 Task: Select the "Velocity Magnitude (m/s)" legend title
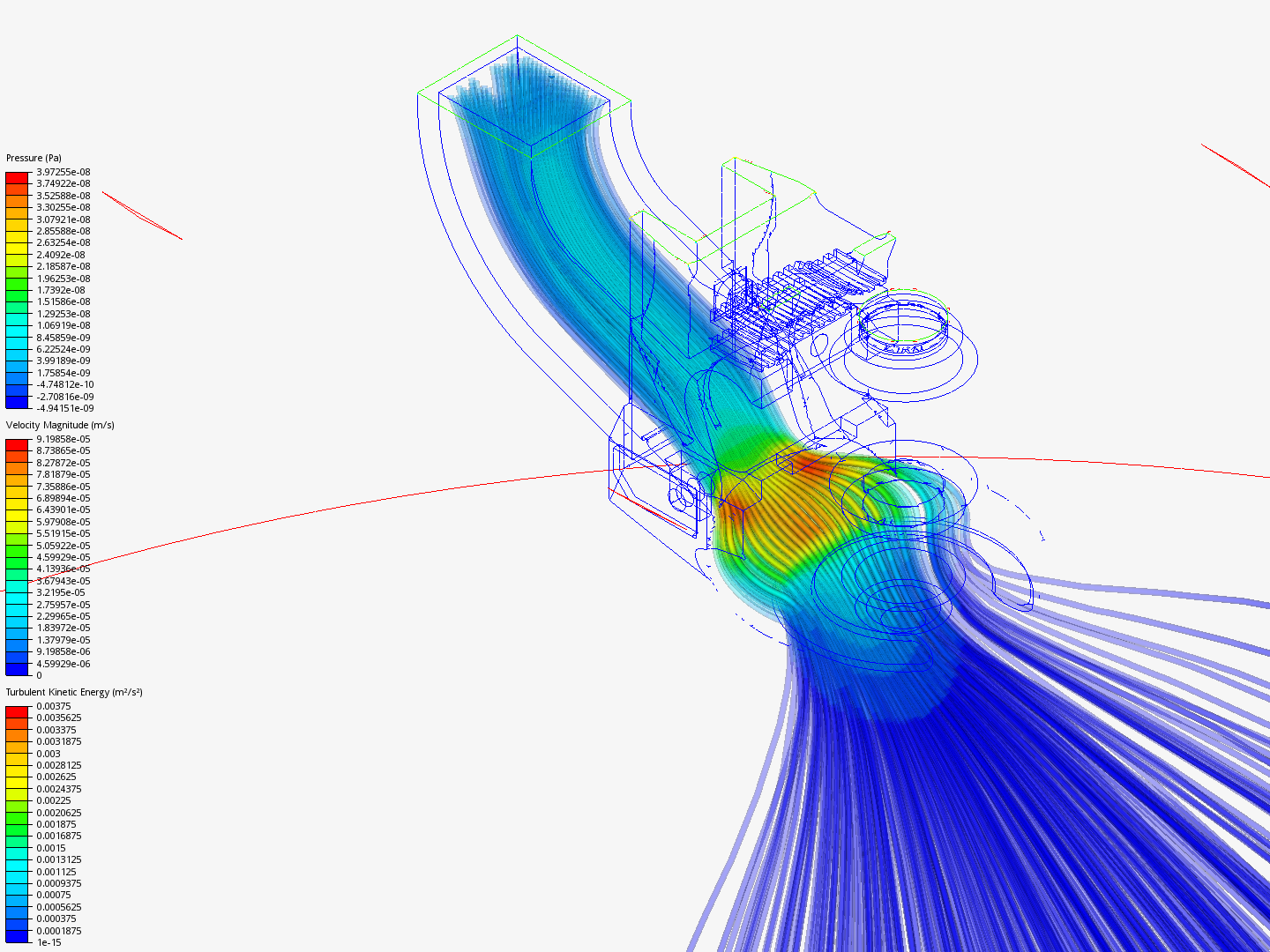coord(60,426)
